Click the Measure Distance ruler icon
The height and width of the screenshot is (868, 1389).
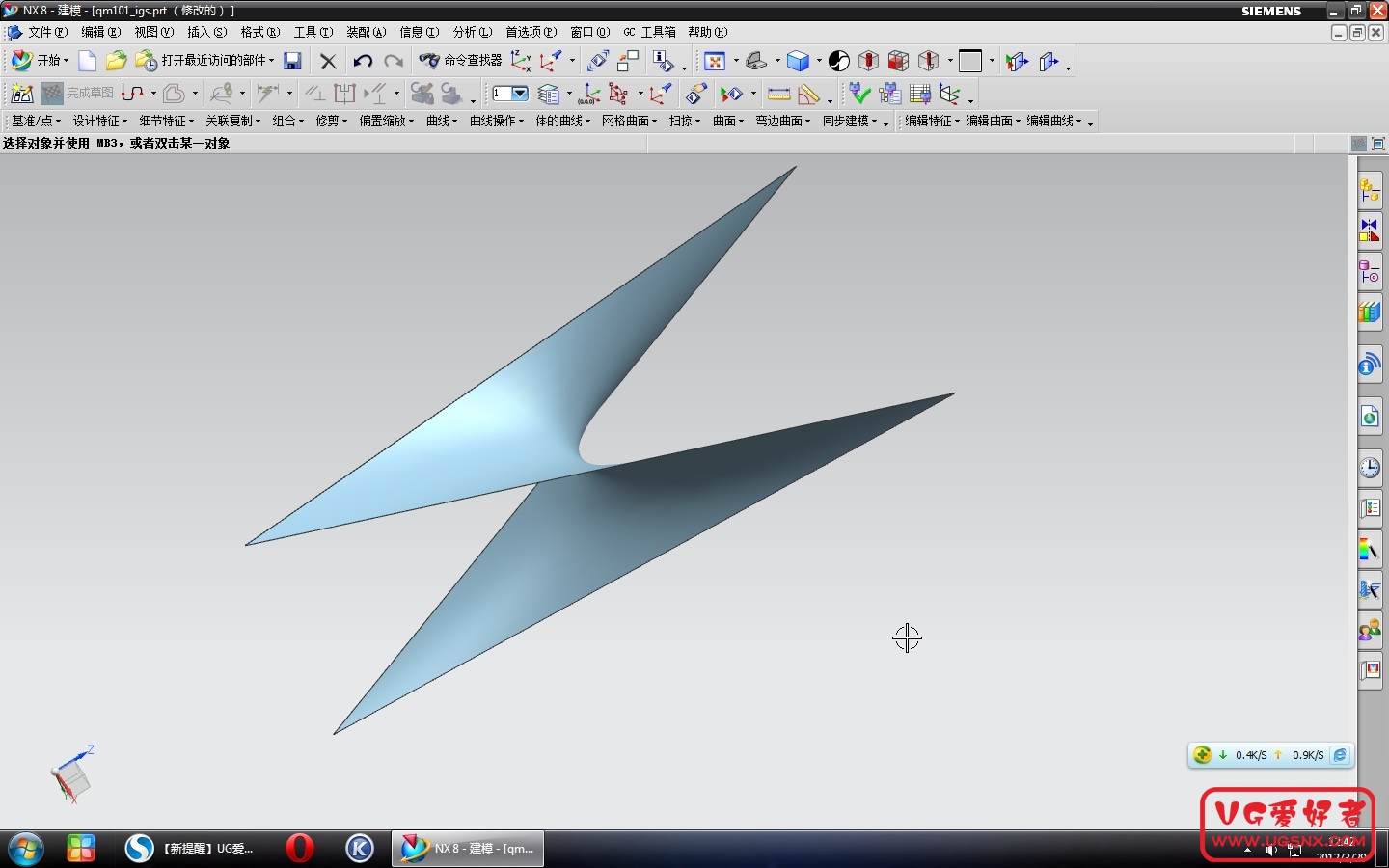pyautogui.click(x=778, y=94)
